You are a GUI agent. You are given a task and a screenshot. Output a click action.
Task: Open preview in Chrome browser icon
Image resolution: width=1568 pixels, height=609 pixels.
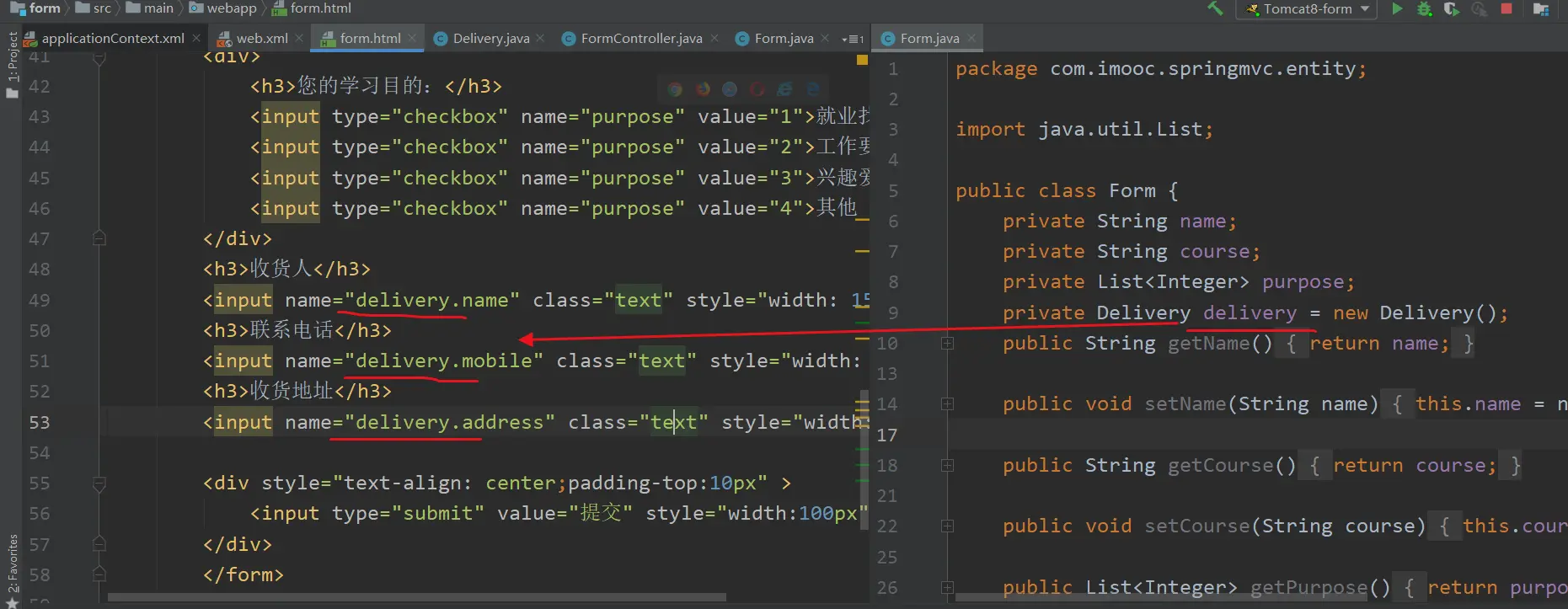pos(675,89)
